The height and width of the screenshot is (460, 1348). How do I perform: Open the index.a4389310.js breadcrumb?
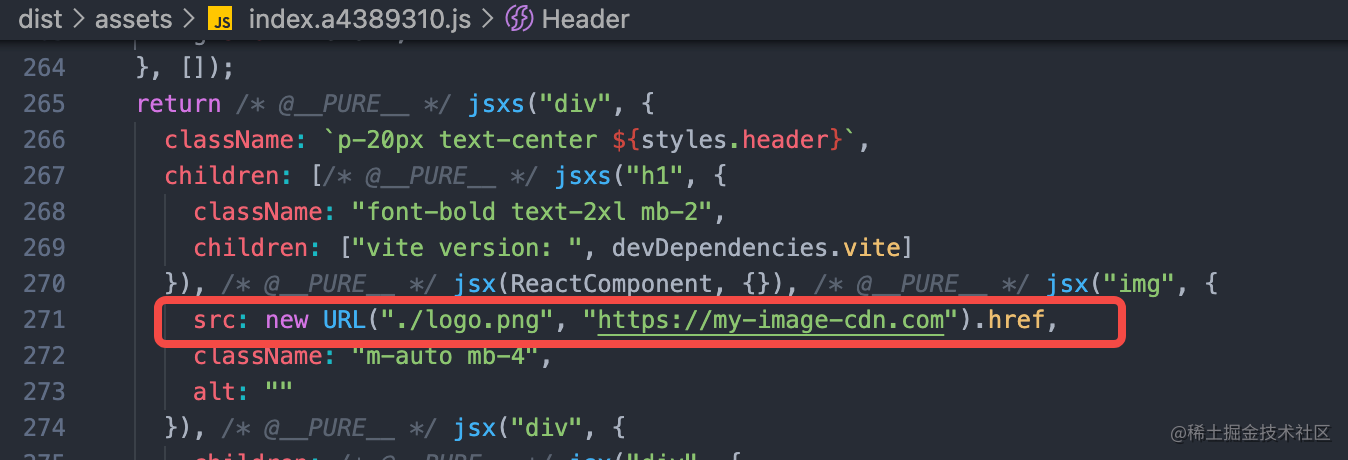(x=358, y=19)
